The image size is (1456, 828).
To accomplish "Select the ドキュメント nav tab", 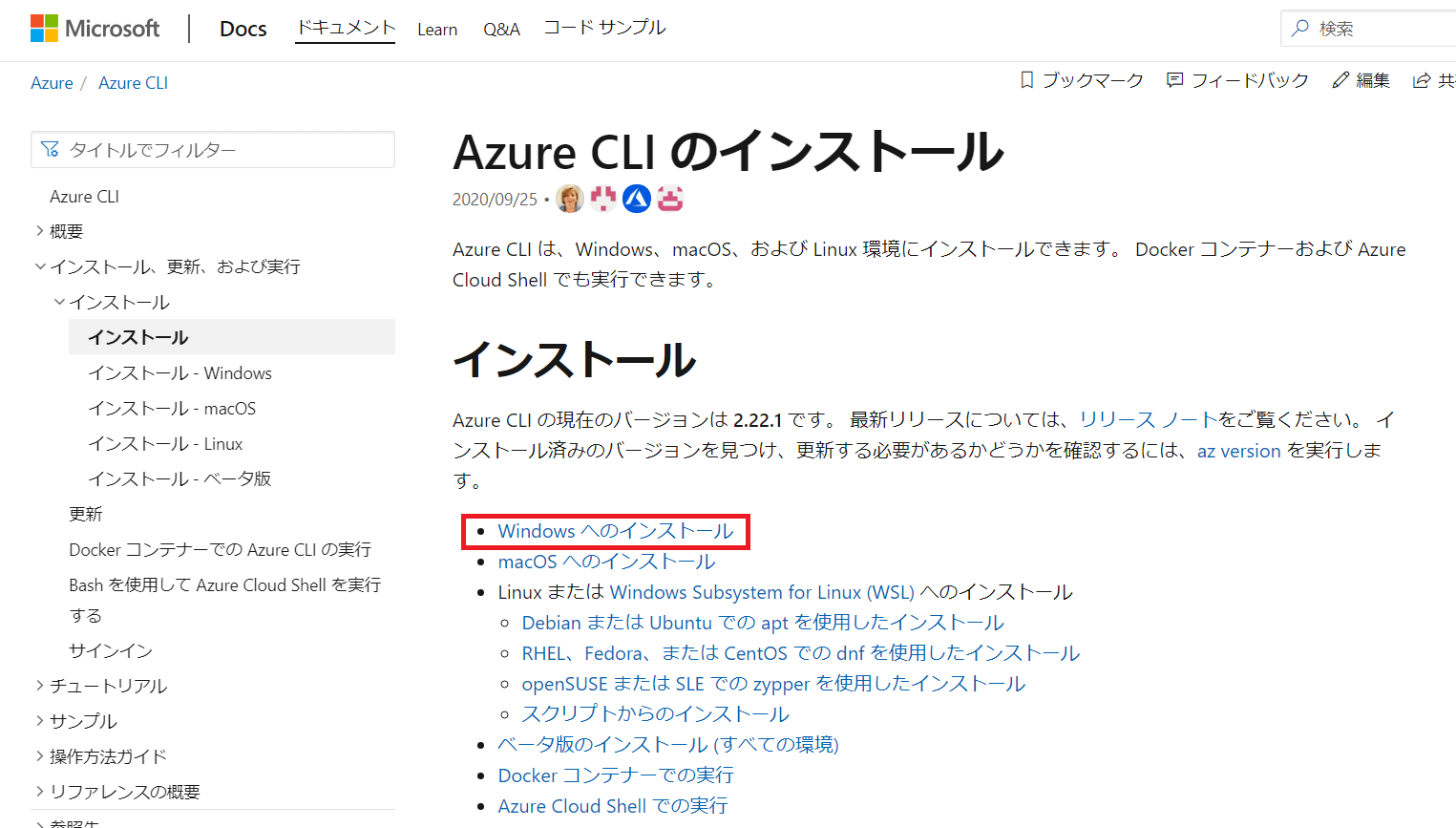I will pos(346,28).
